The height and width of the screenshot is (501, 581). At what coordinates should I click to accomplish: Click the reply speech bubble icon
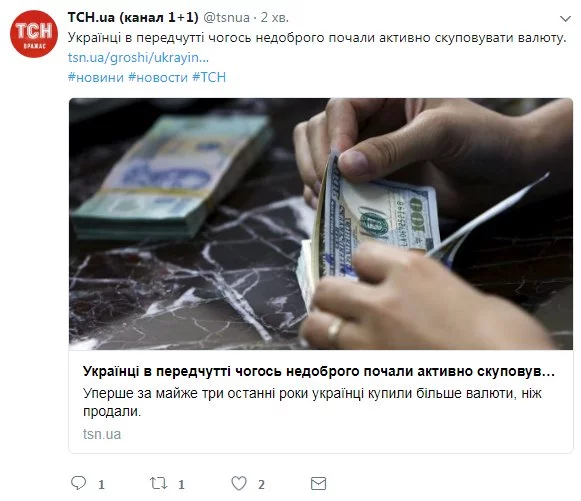pos(78,483)
